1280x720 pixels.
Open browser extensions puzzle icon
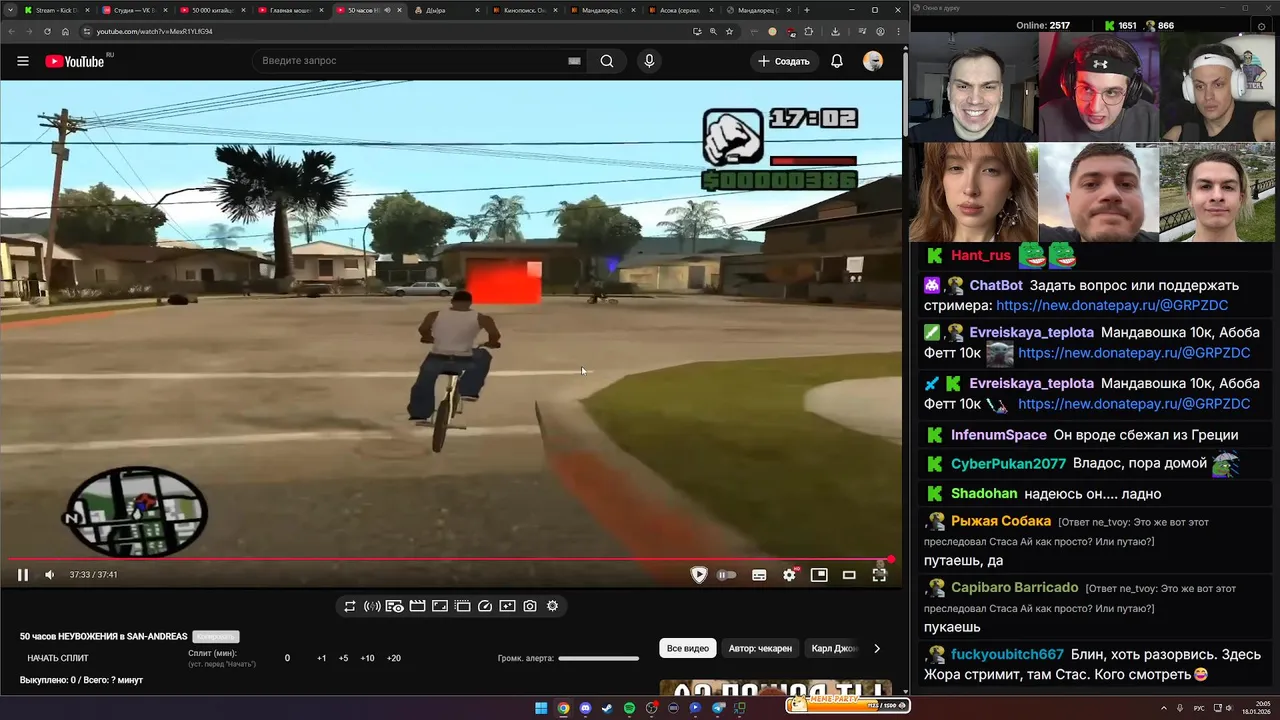pos(808,31)
